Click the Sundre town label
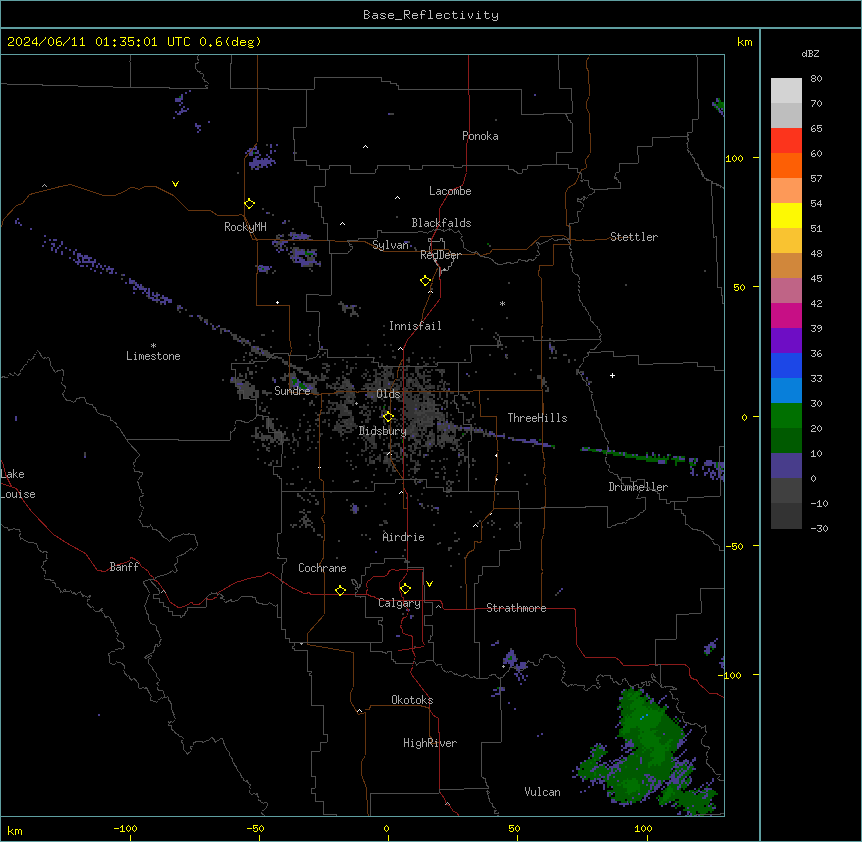862x842 pixels. point(292,391)
